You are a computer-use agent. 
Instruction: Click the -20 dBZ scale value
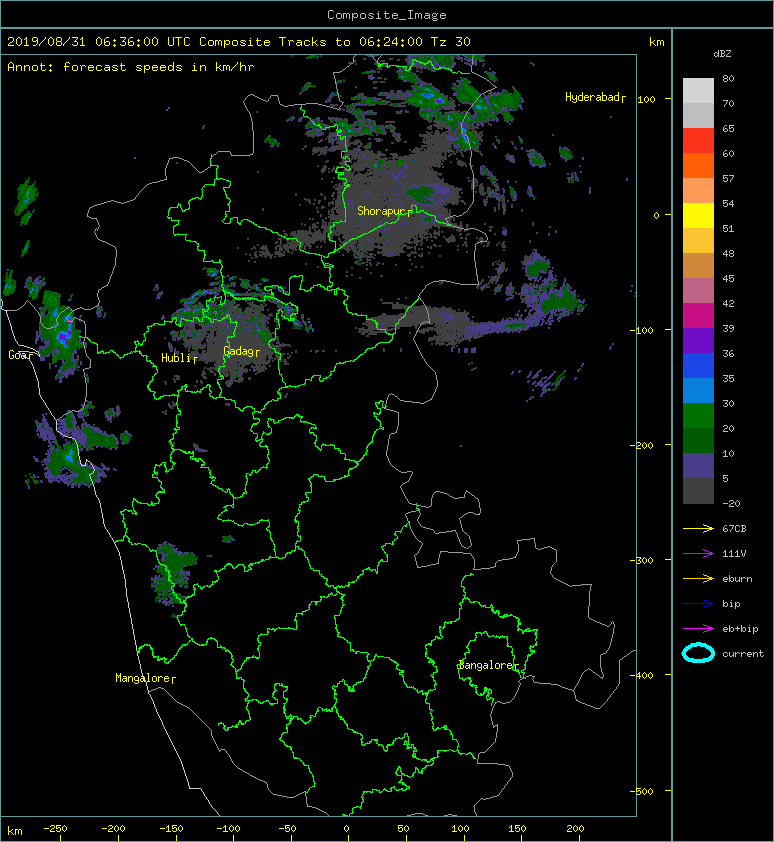click(731, 504)
